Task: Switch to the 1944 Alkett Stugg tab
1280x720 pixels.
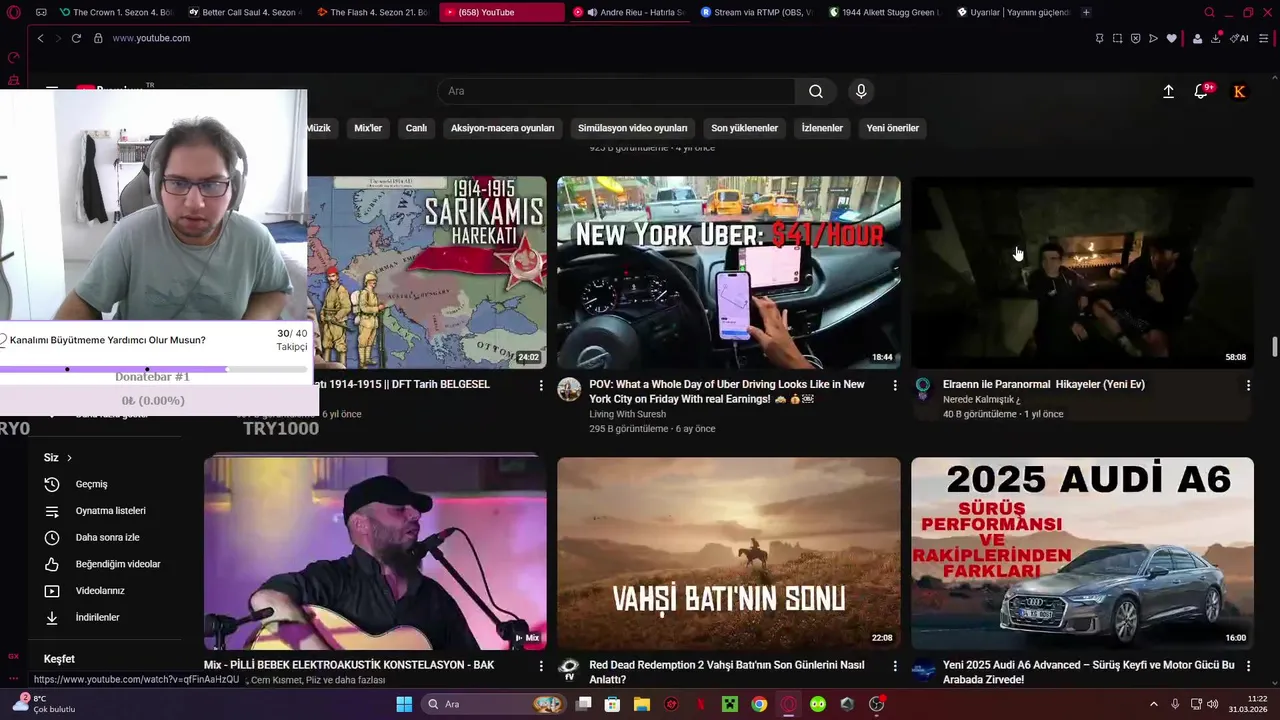Action: point(885,12)
